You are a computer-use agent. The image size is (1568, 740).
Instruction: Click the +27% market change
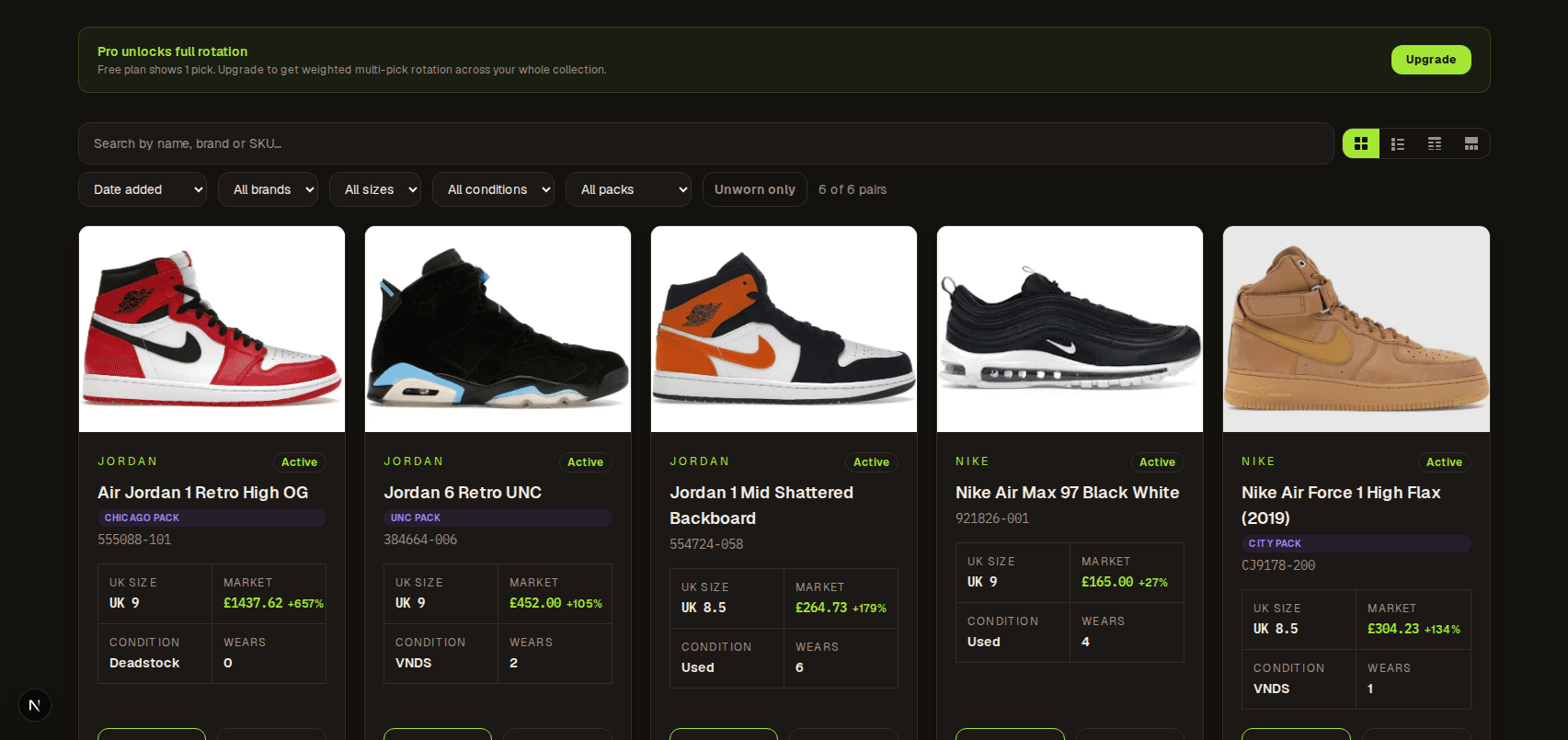[x=1153, y=583]
